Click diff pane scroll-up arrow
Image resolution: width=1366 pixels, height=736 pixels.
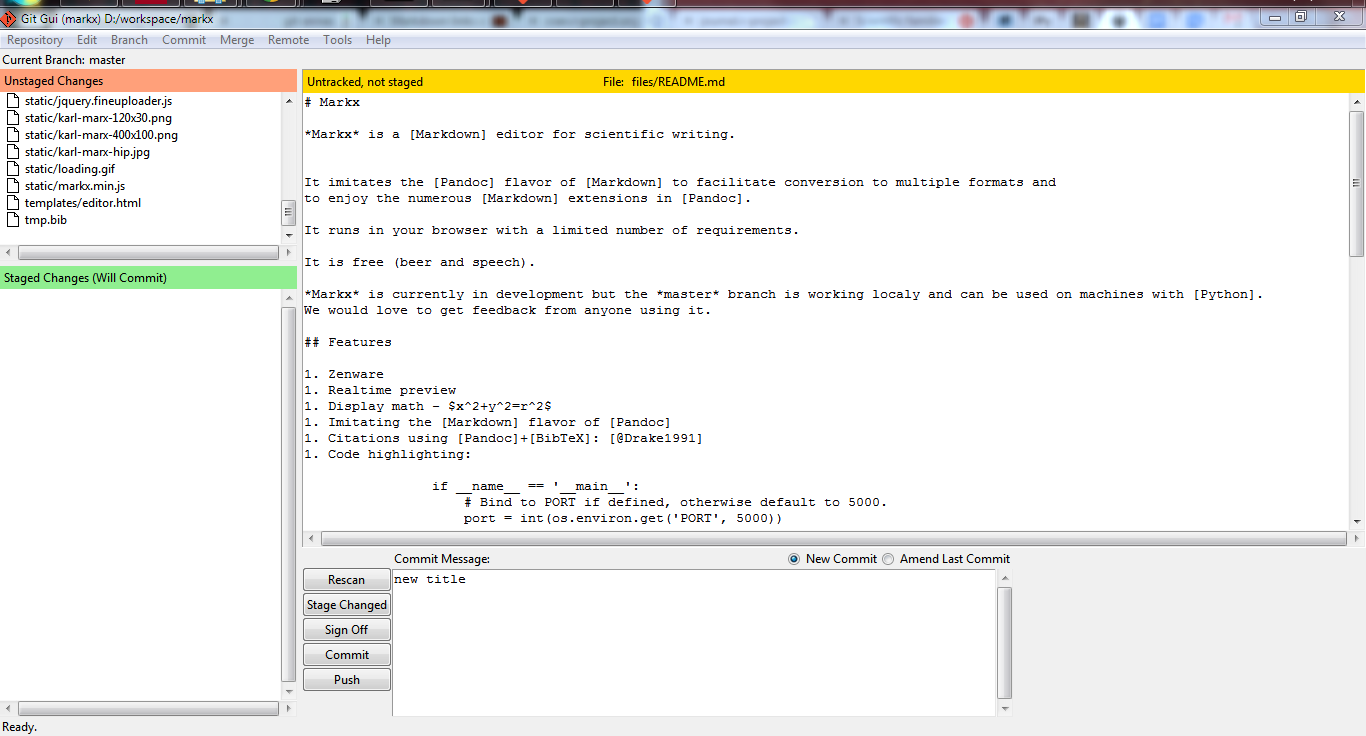click(x=1357, y=101)
